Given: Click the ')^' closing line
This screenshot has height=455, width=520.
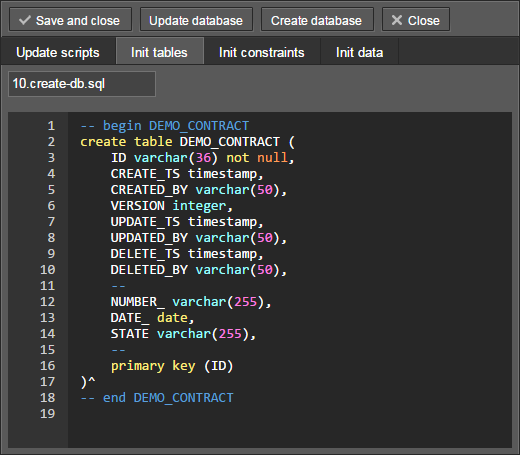Looking at the screenshot, I should pyautogui.click(x=88, y=382).
